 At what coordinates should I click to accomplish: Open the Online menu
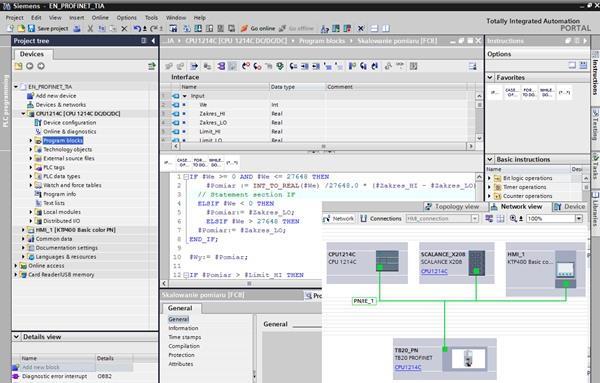pos(100,18)
